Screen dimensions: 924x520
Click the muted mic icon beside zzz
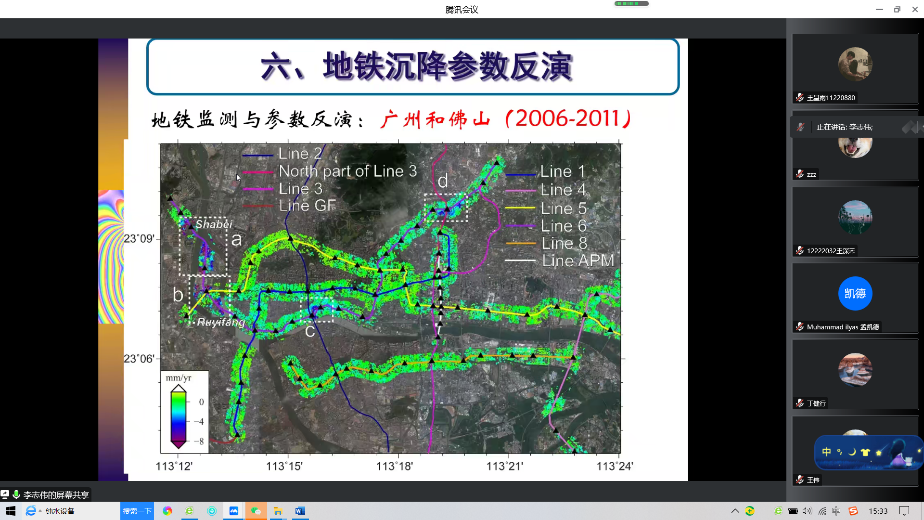(x=799, y=173)
